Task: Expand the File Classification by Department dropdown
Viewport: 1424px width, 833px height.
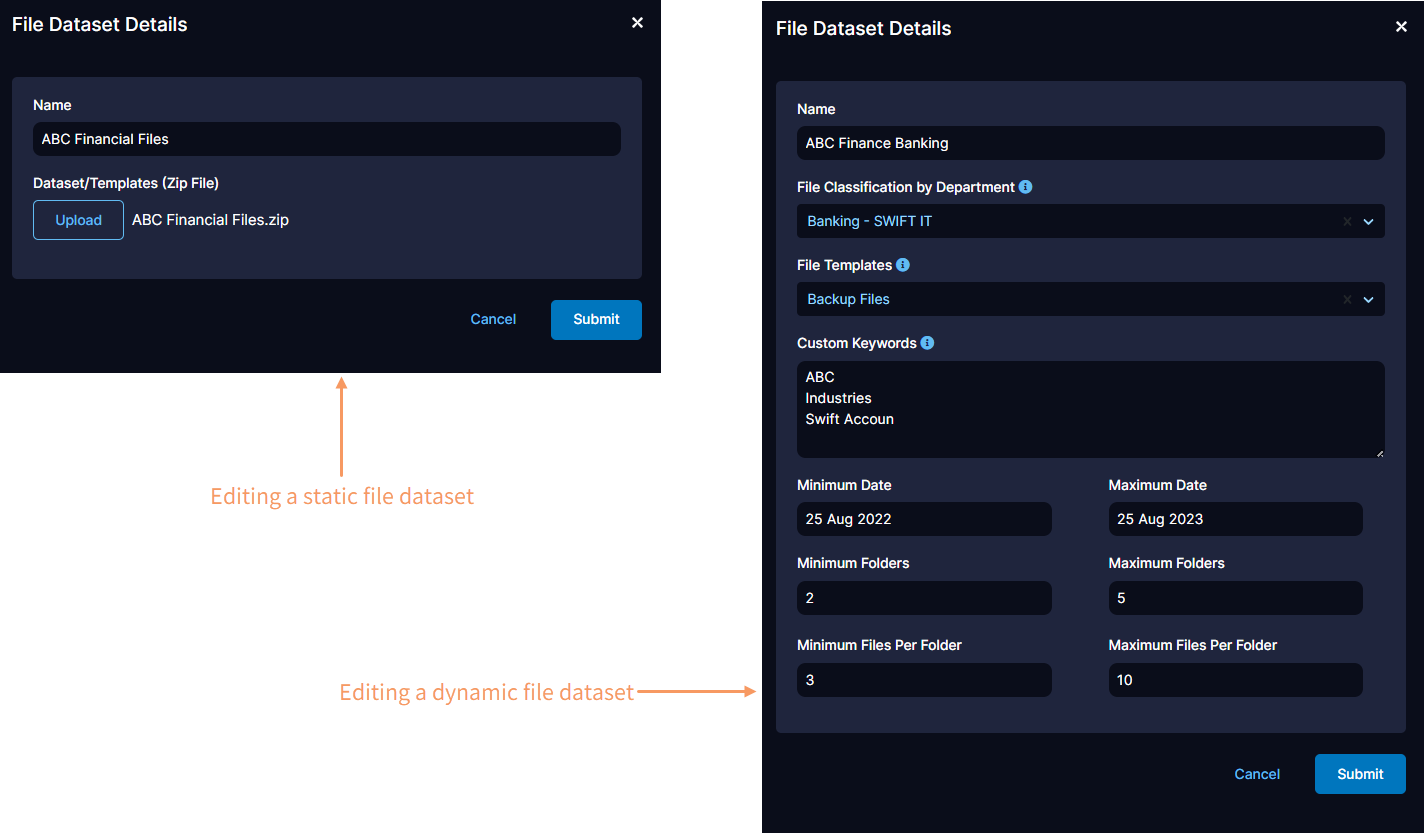Action: click(x=1368, y=221)
